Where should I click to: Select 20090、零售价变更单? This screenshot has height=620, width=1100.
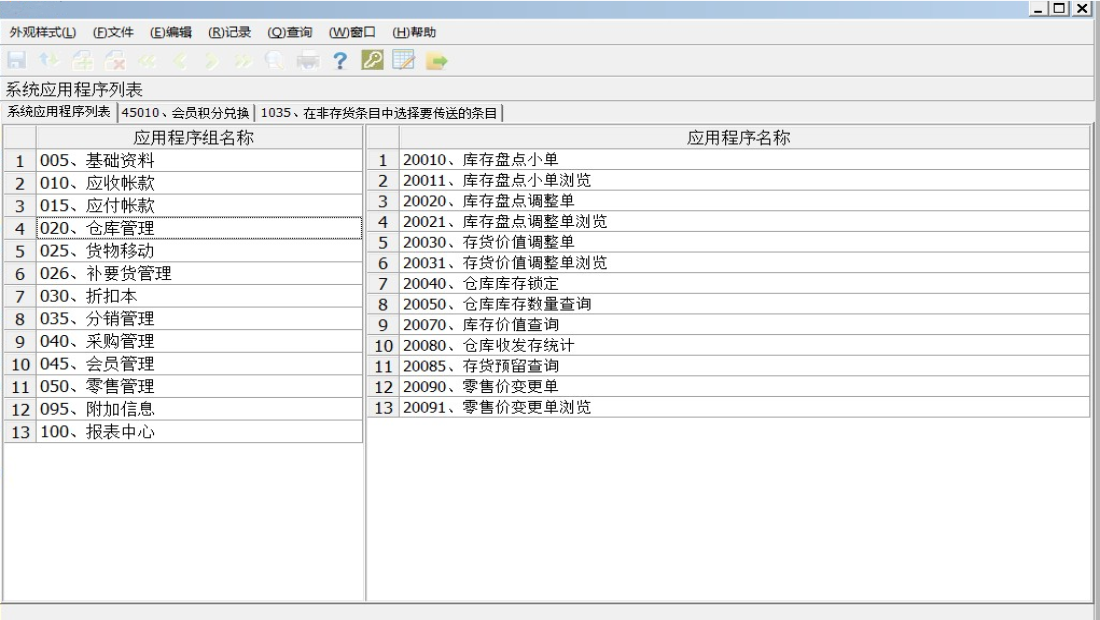coord(744,386)
